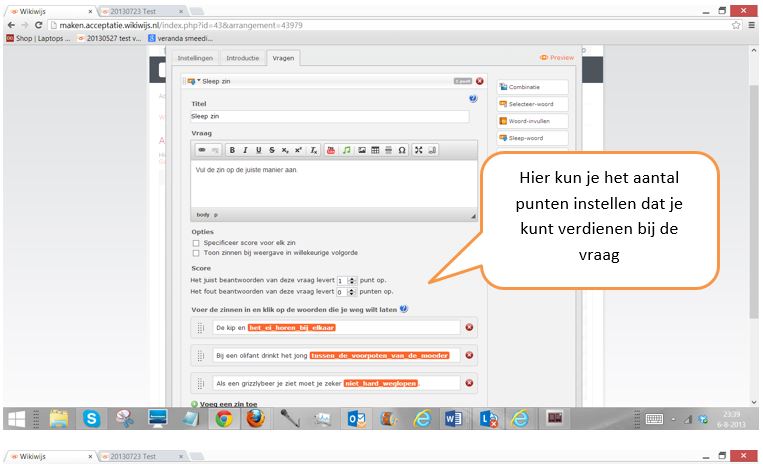Screen dimensions: 763x464
Task: Collapse the 'Sleep zin' question with its arrow
Action: (199, 81)
